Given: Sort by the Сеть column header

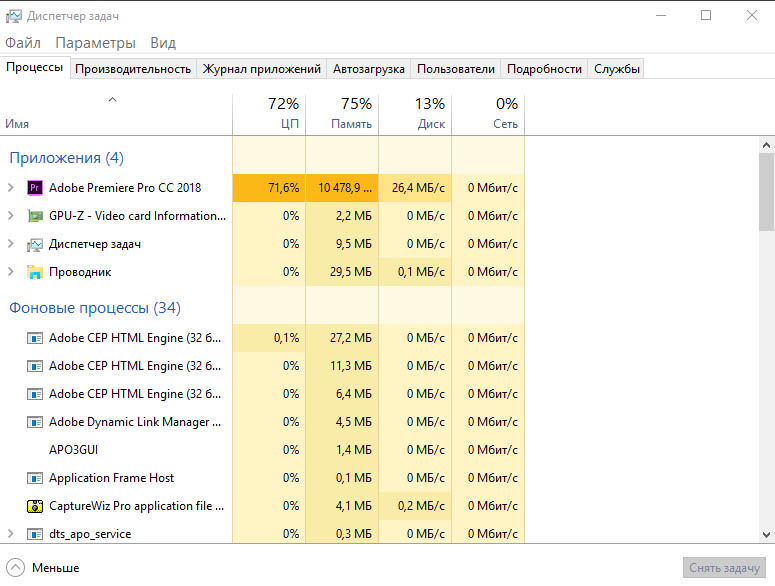Looking at the screenshot, I should tap(488, 114).
